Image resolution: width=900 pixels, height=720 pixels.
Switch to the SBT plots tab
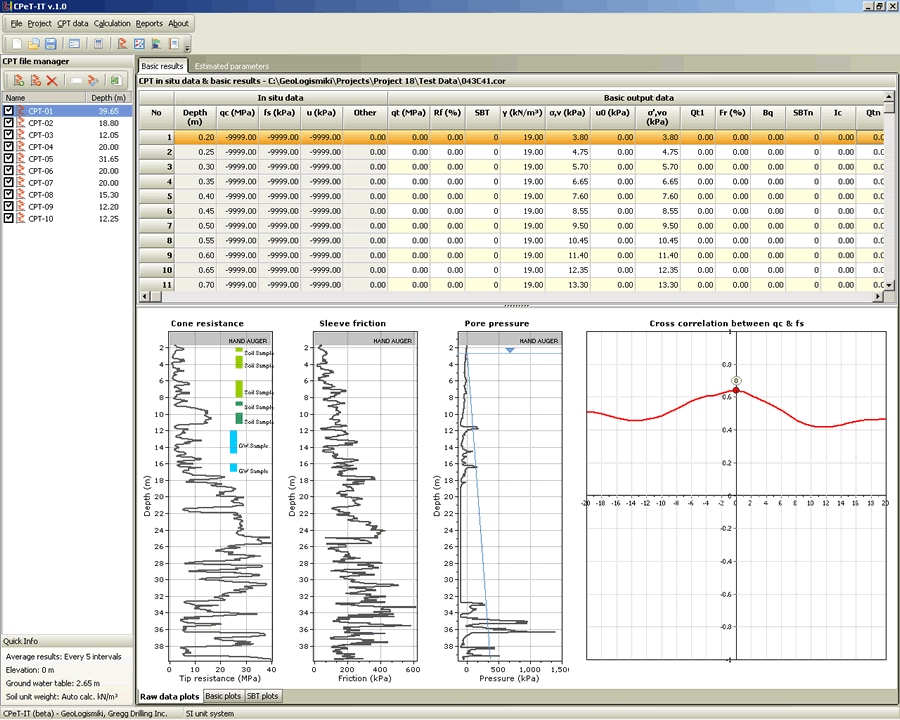tap(262, 696)
